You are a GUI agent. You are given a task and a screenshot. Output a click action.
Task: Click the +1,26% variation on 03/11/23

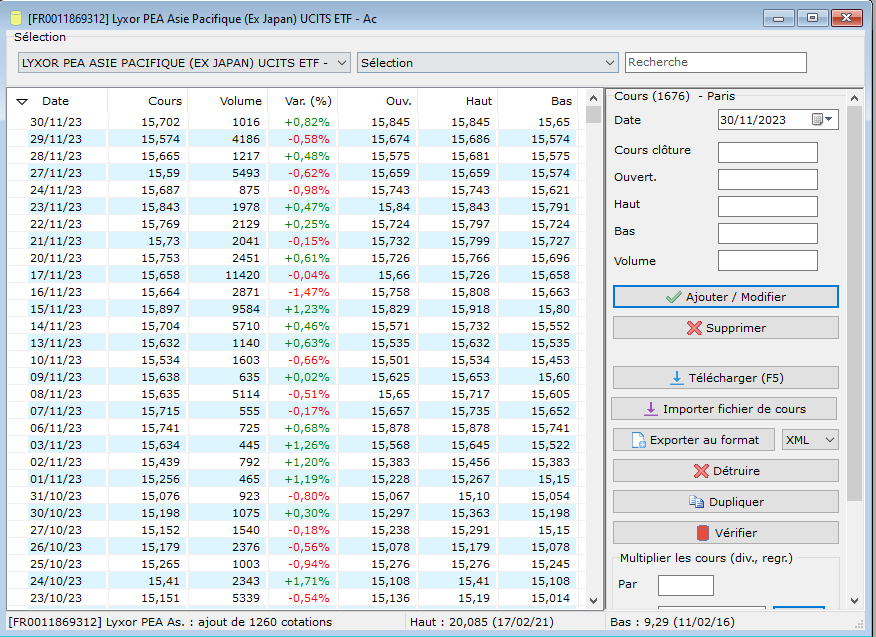[x=307, y=445]
